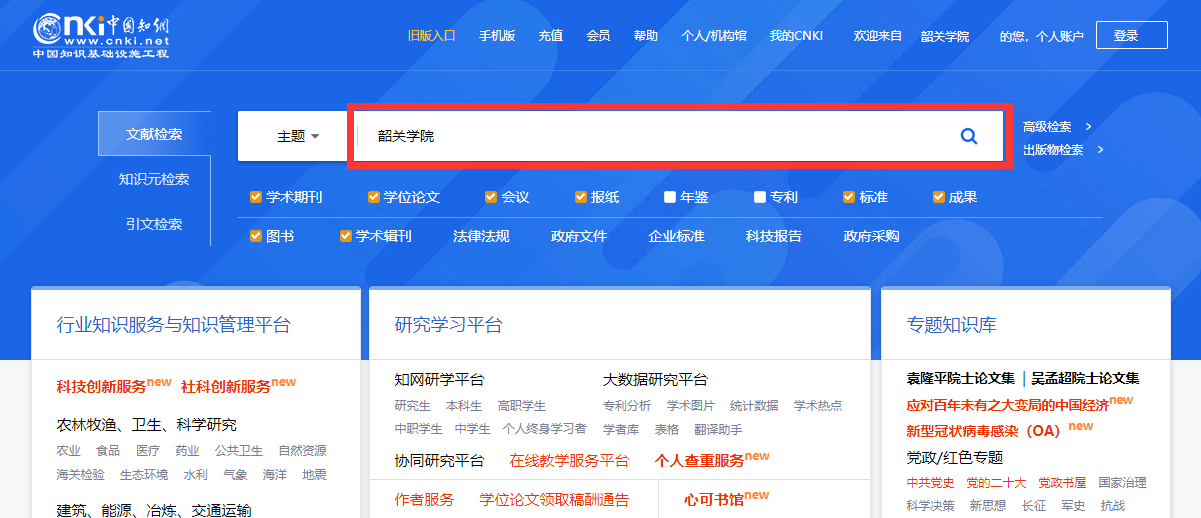Screen dimensions: 1201x518
Task: Open 帮助 in top navigation
Action: [x=646, y=36]
